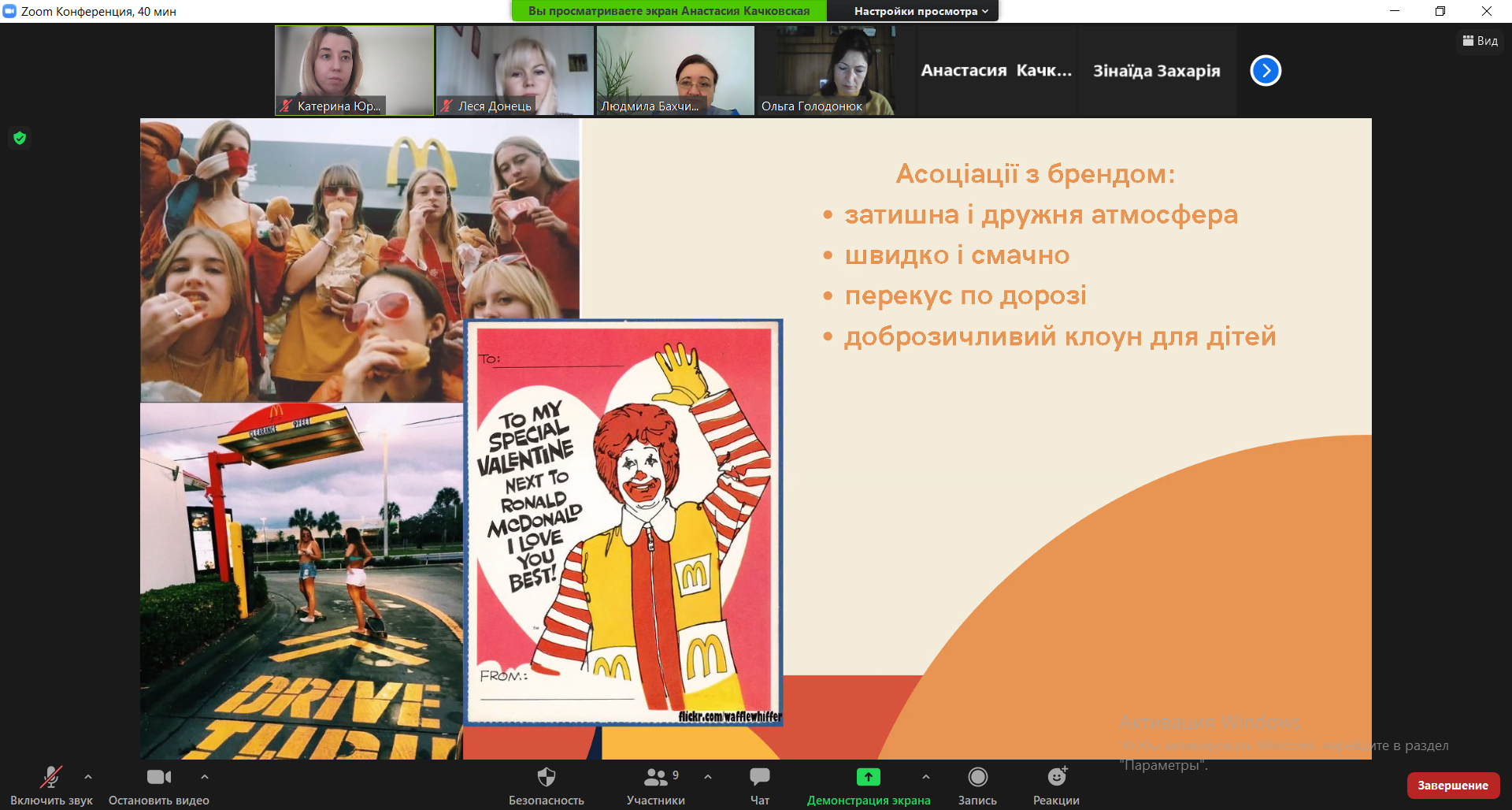Close the Zoom conference window
Viewport: 1512px width, 810px height.
tap(1487, 11)
